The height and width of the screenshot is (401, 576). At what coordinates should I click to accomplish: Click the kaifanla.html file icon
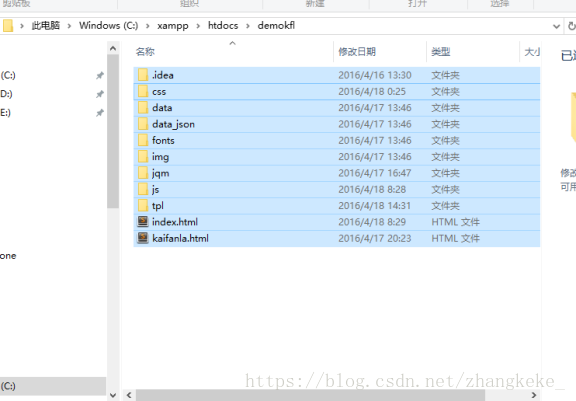[143, 238]
